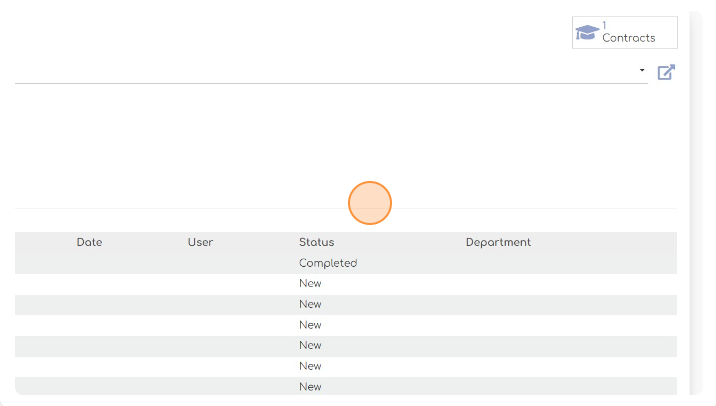Click the number 1 above Contracts
The height and width of the screenshot is (406, 716).
pos(604,25)
